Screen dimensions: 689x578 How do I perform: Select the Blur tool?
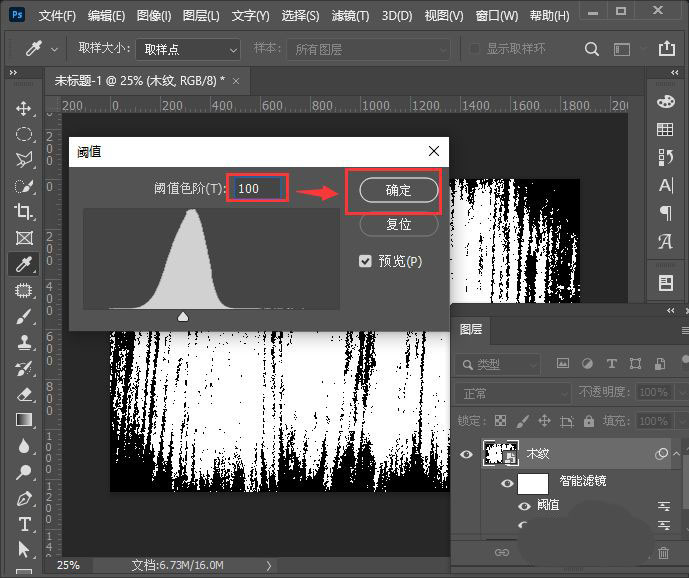click(x=23, y=446)
